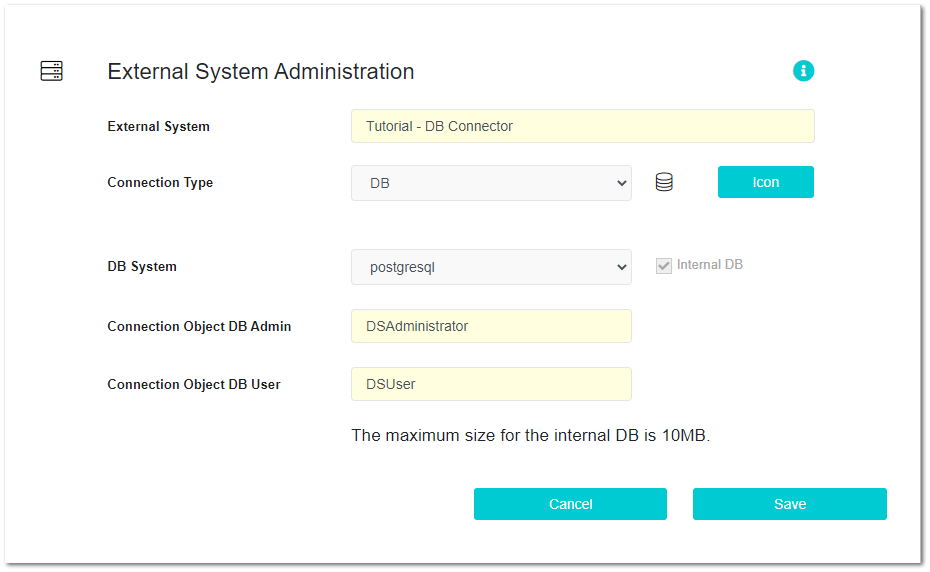Screen dimensions: 930x572
Task: Click the maximum size 10MB notice text
Action: (x=530, y=436)
